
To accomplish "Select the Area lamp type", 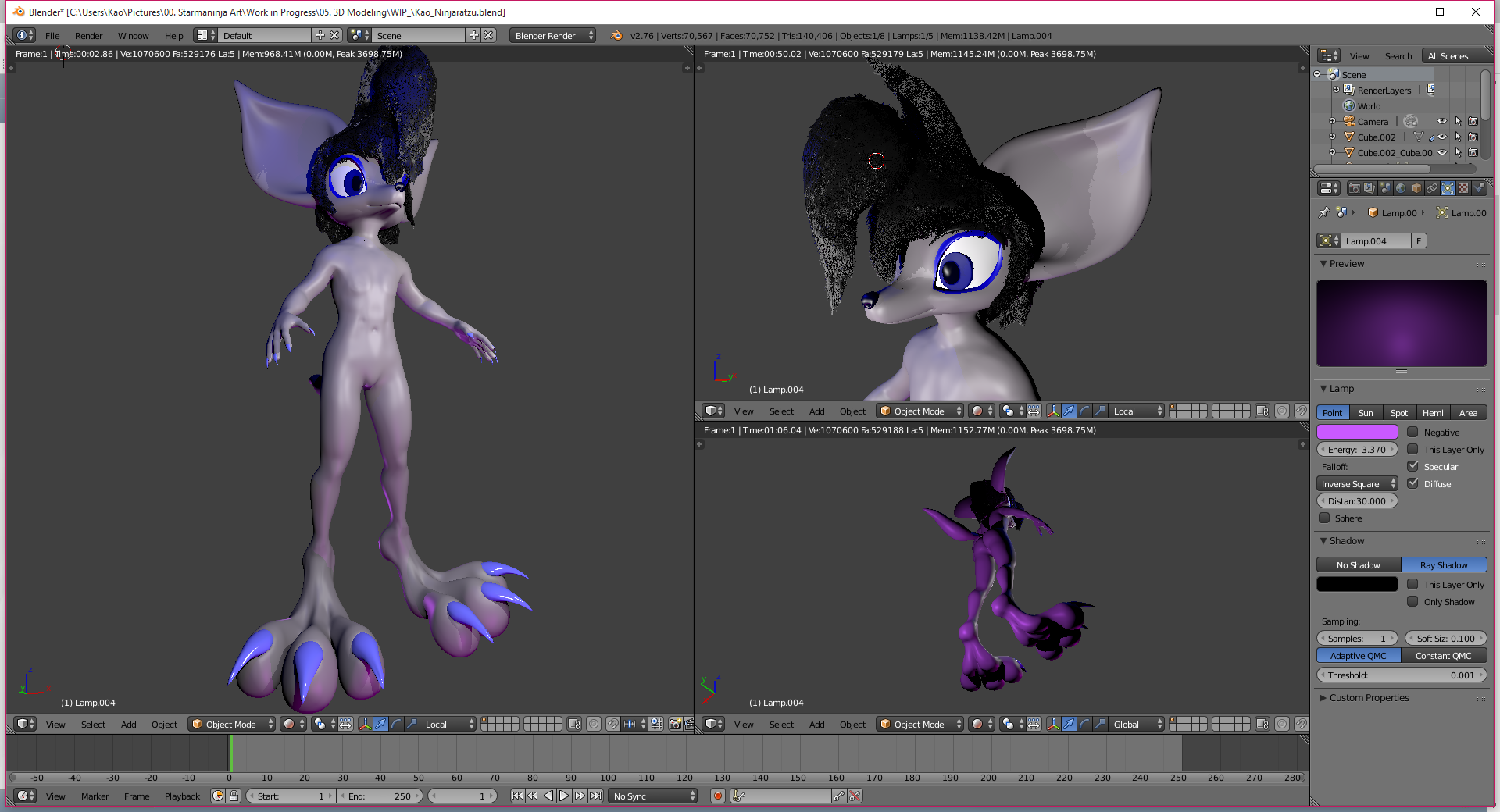I will (x=1469, y=413).
